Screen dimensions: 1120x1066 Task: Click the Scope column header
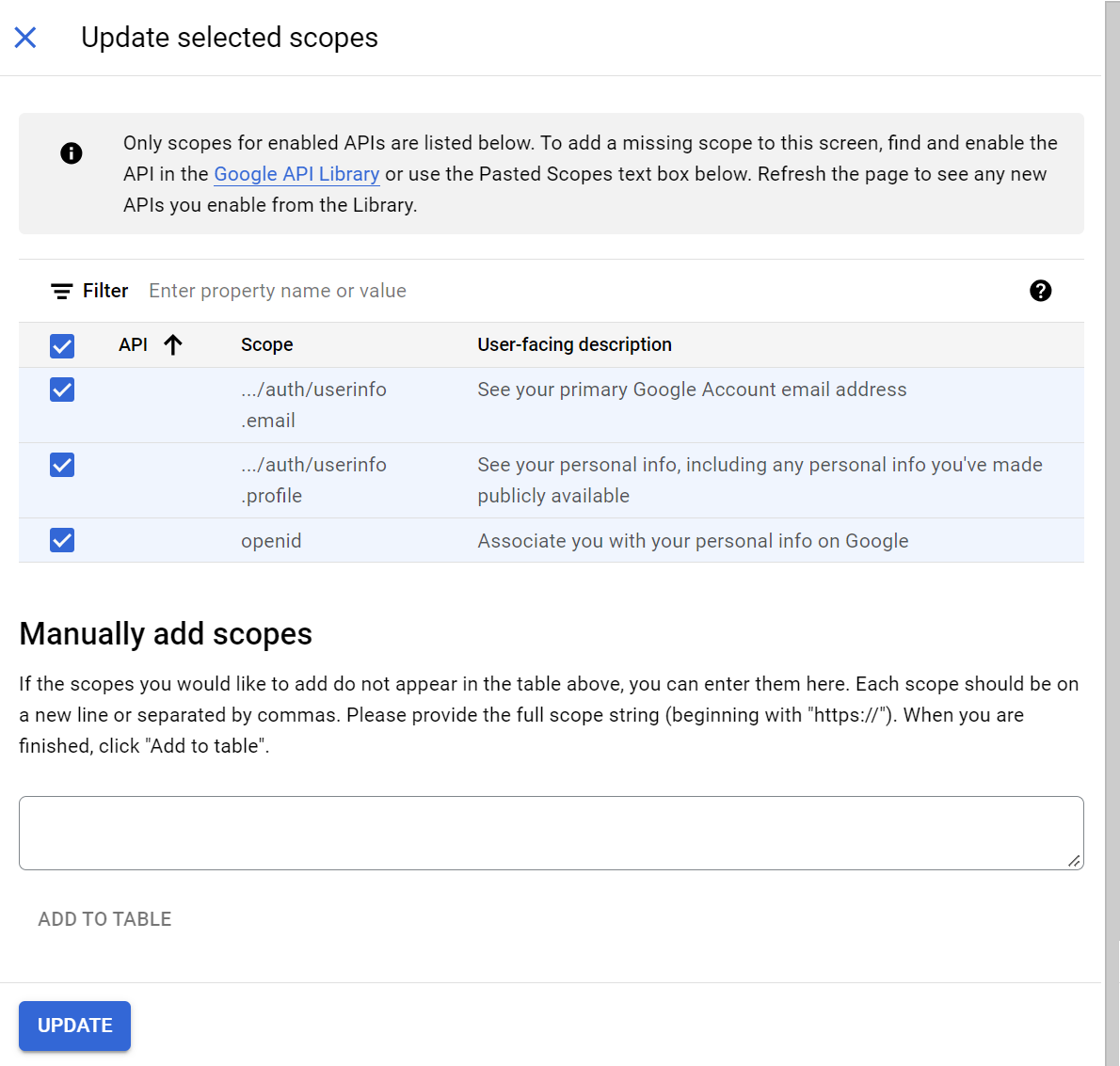click(266, 345)
